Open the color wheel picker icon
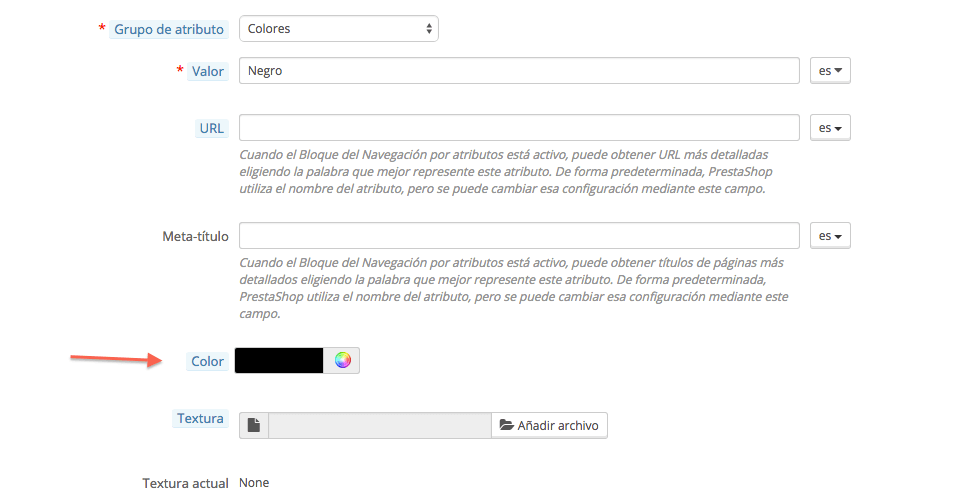Viewport: 977px width, 496px height. click(342, 360)
